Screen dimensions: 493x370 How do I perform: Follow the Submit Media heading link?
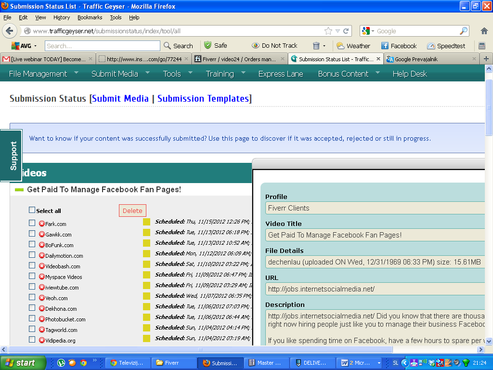coord(120,99)
